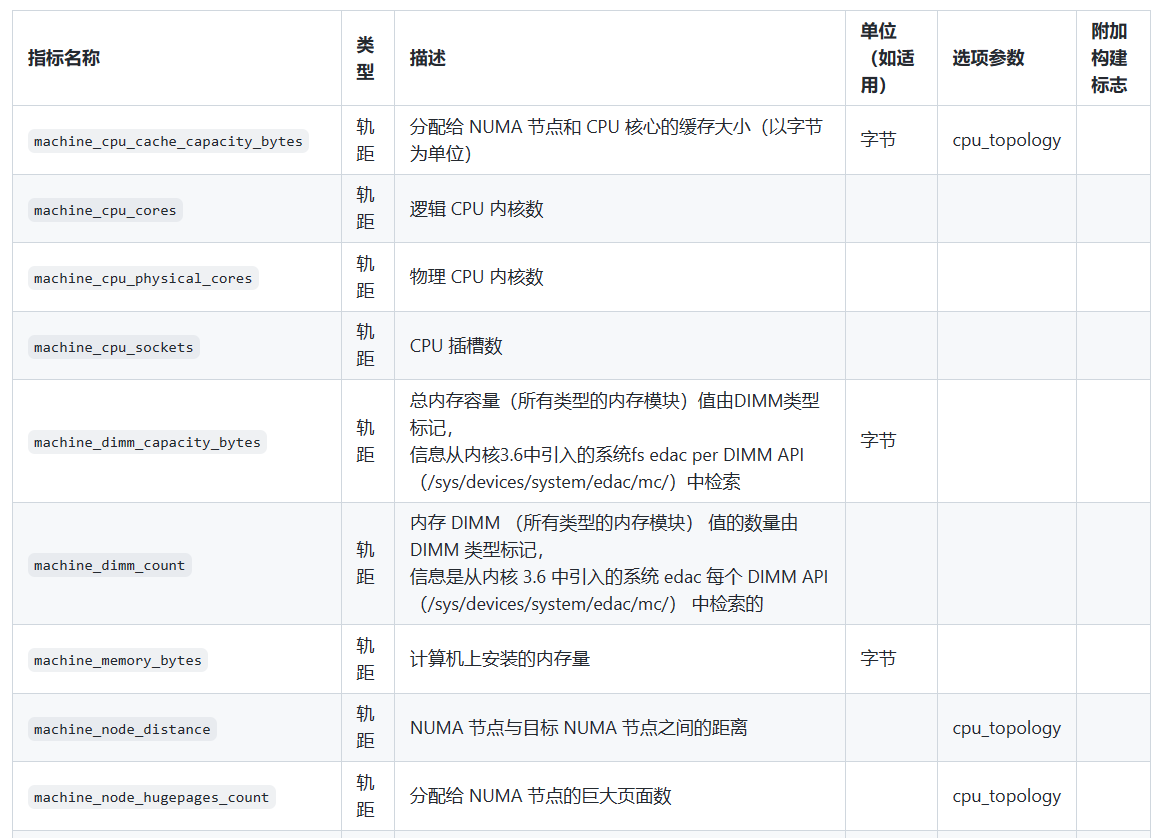This screenshot has width=1160, height=838.
Task: Click 轨距 type in machine_memory_bytes row
Action: (365, 659)
